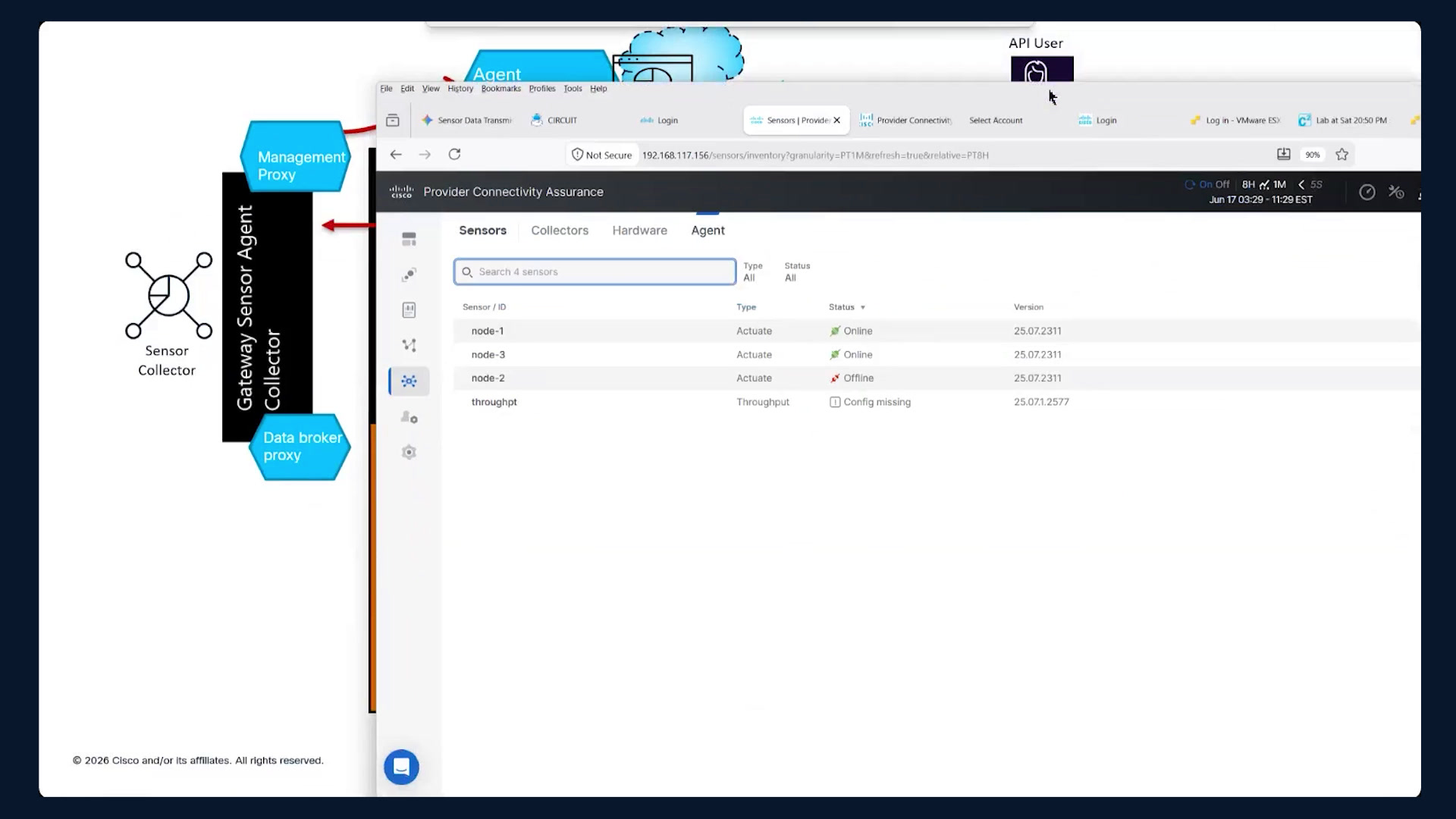Open the user management sidebar icon

click(x=409, y=417)
